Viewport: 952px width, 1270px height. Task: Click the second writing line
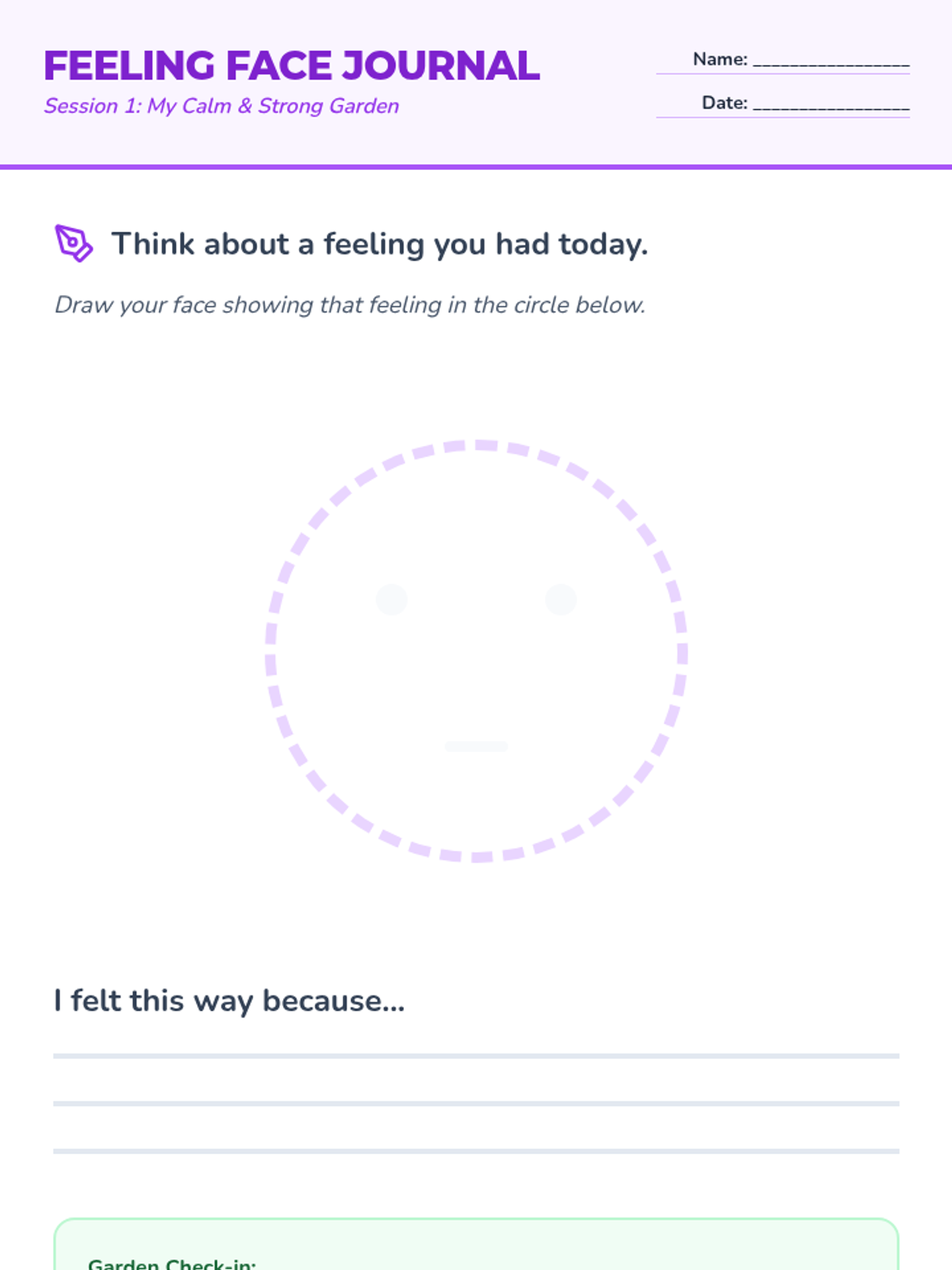[x=476, y=1103]
